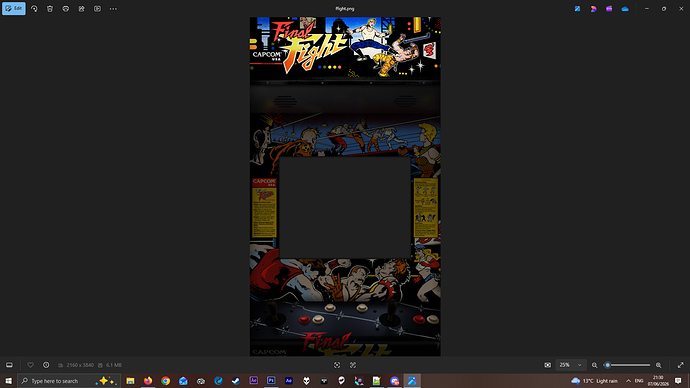The width and height of the screenshot is (690, 388).
Task: Open the Windows Start menu
Action: pos(8,381)
